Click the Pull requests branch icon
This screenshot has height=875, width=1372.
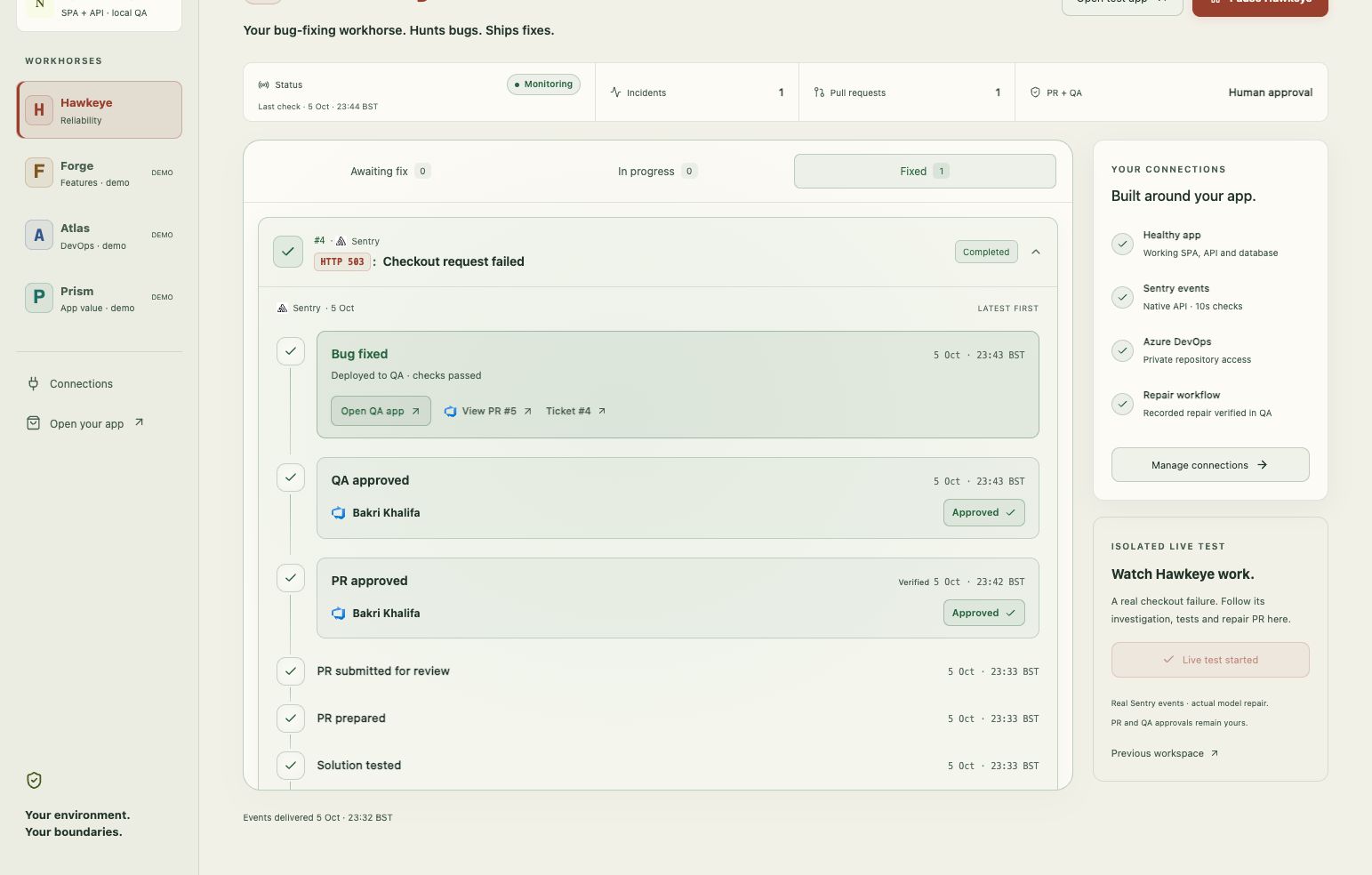819,92
